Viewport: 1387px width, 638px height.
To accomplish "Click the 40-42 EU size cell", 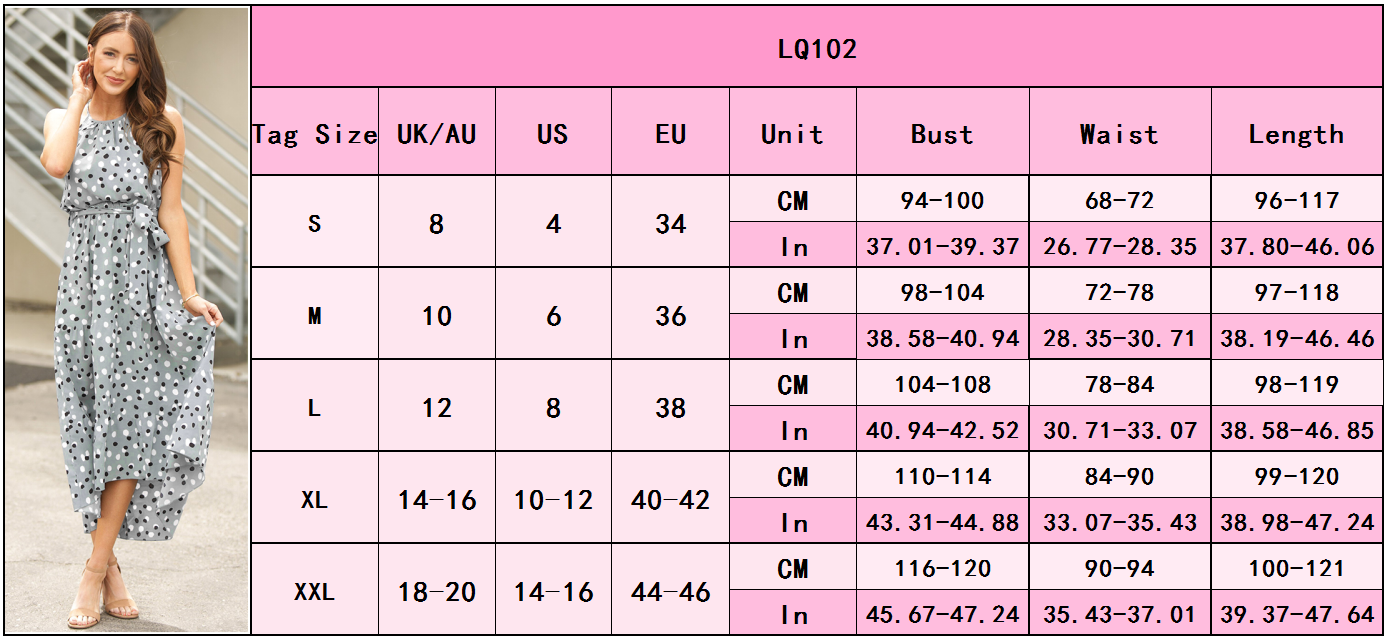I will [670, 500].
